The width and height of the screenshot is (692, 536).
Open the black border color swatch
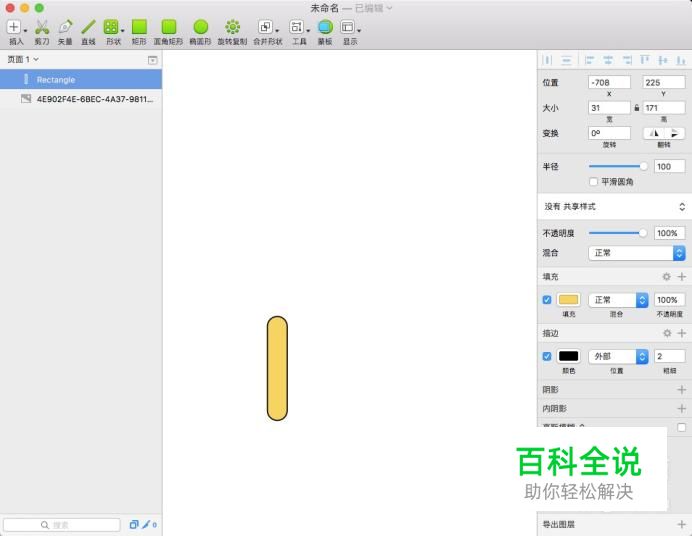(x=568, y=356)
